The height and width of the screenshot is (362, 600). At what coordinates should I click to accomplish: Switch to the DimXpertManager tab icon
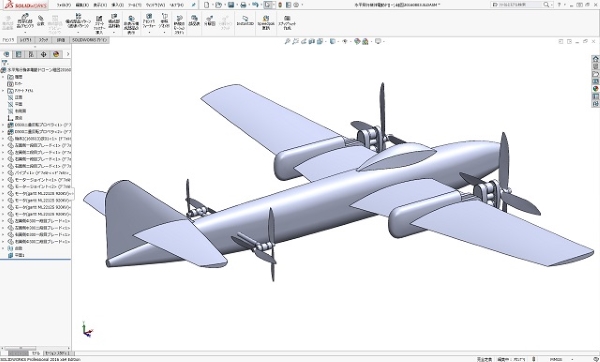pos(43,54)
